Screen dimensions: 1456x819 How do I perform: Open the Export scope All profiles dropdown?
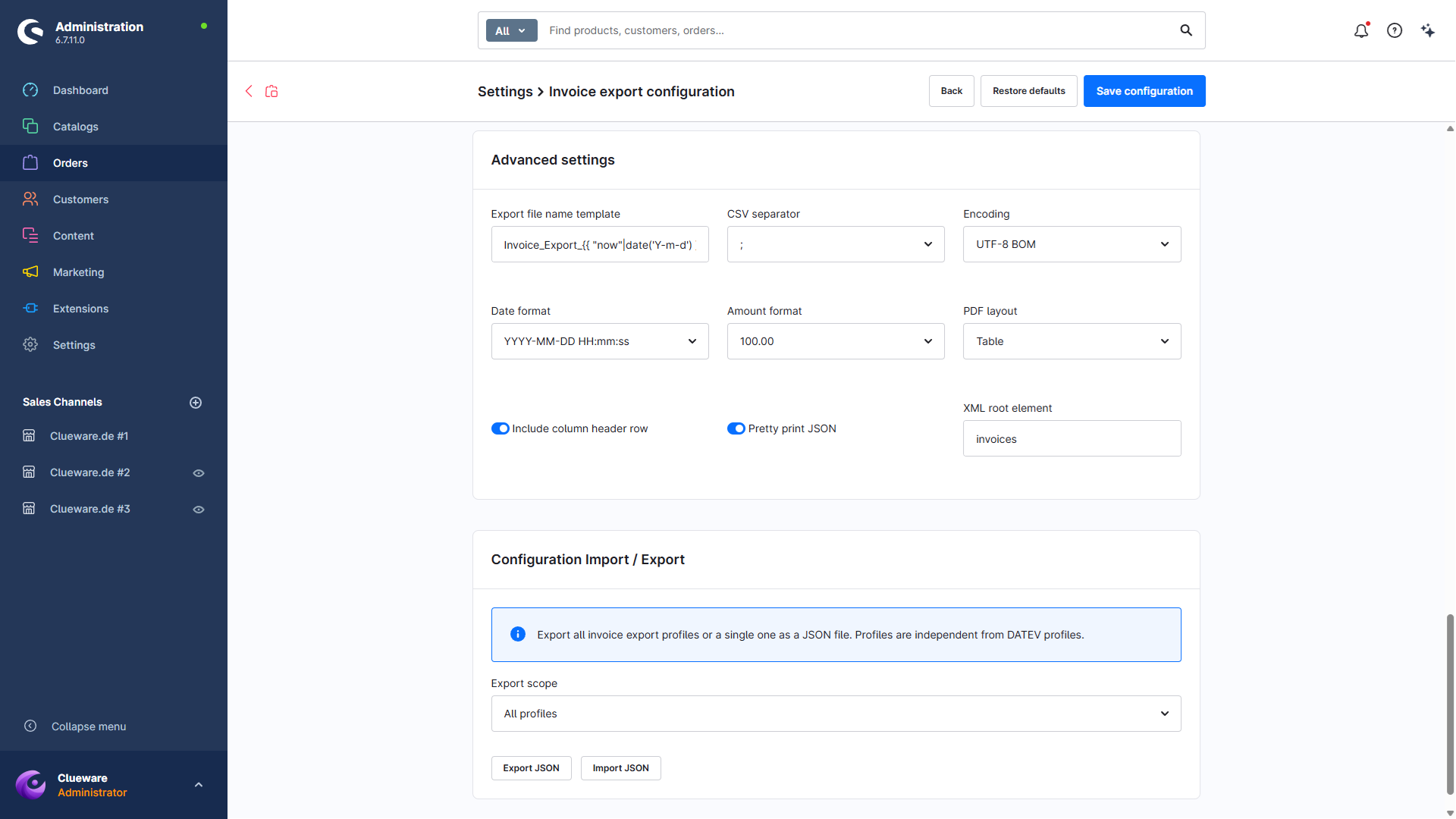836,714
